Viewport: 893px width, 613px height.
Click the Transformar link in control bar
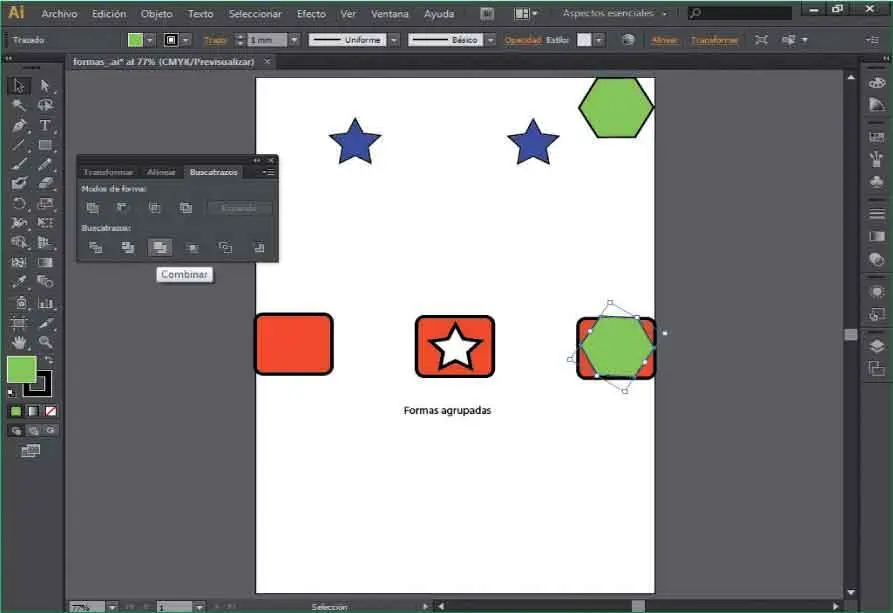pyautogui.click(x=714, y=40)
